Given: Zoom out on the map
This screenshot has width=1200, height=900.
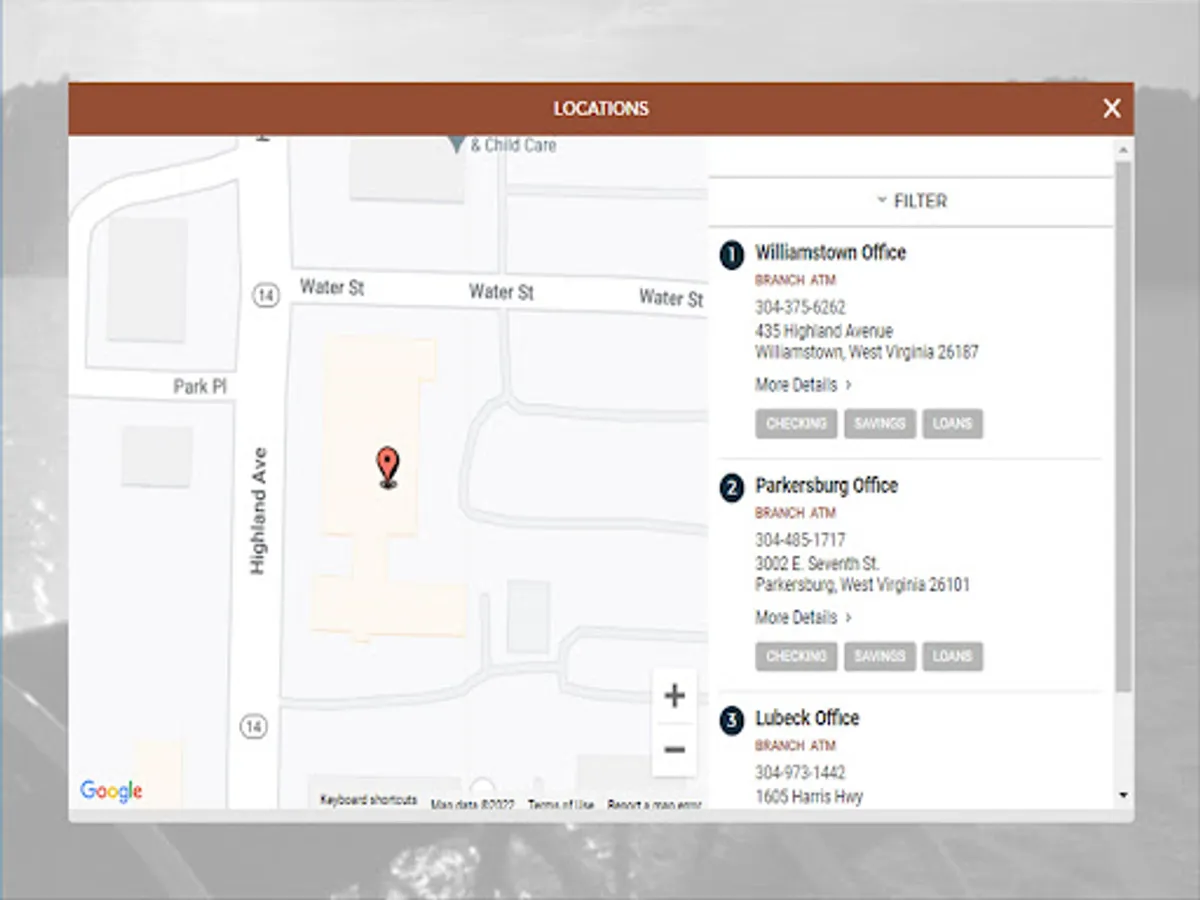Looking at the screenshot, I should coord(674,749).
